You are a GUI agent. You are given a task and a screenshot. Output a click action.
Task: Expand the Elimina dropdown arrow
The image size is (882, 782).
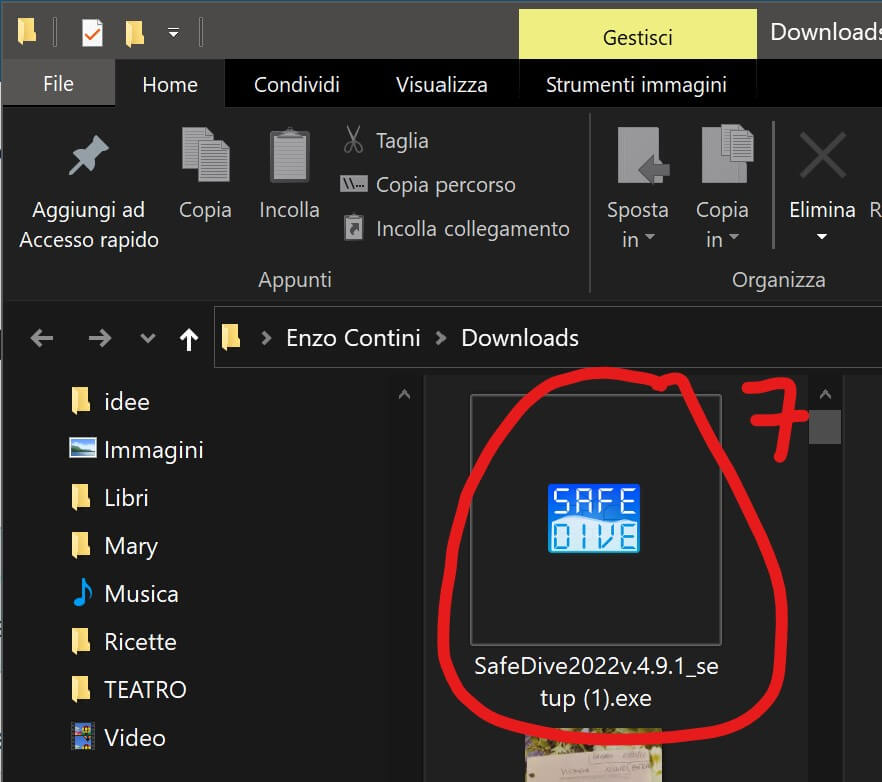(x=822, y=238)
